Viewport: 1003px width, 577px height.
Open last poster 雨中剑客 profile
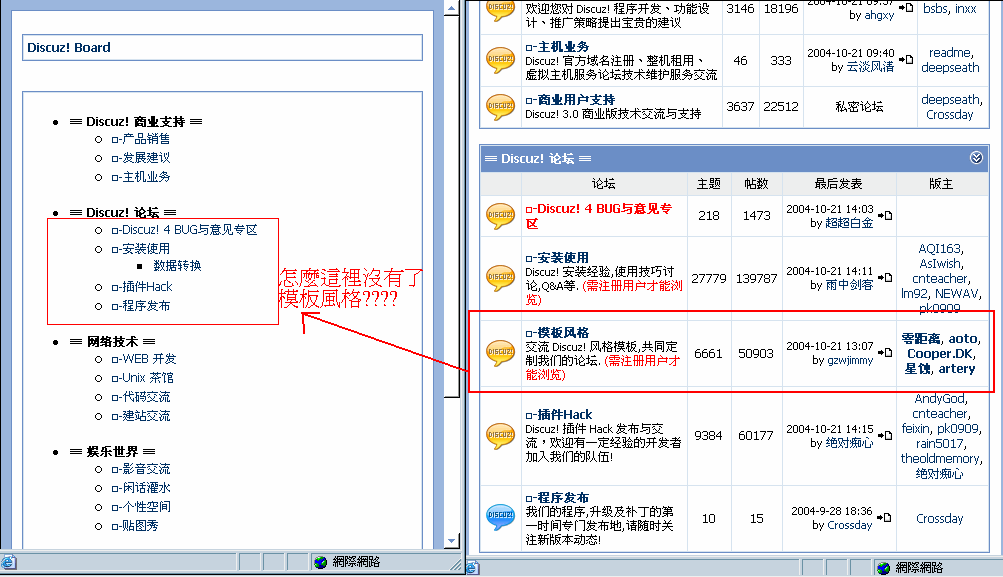849,285
